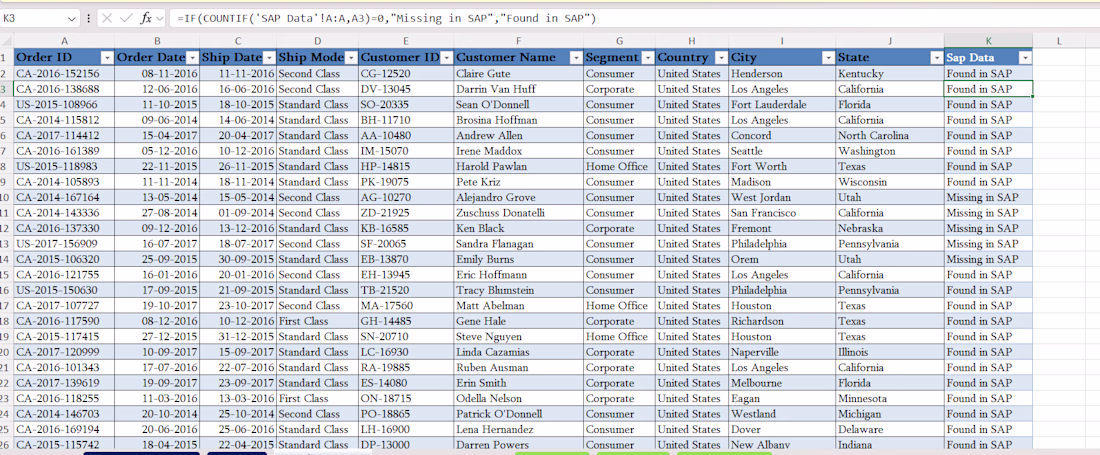Open Insert Function via the fx icon
The height and width of the screenshot is (455, 1100).
pyautogui.click(x=146, y=19)
